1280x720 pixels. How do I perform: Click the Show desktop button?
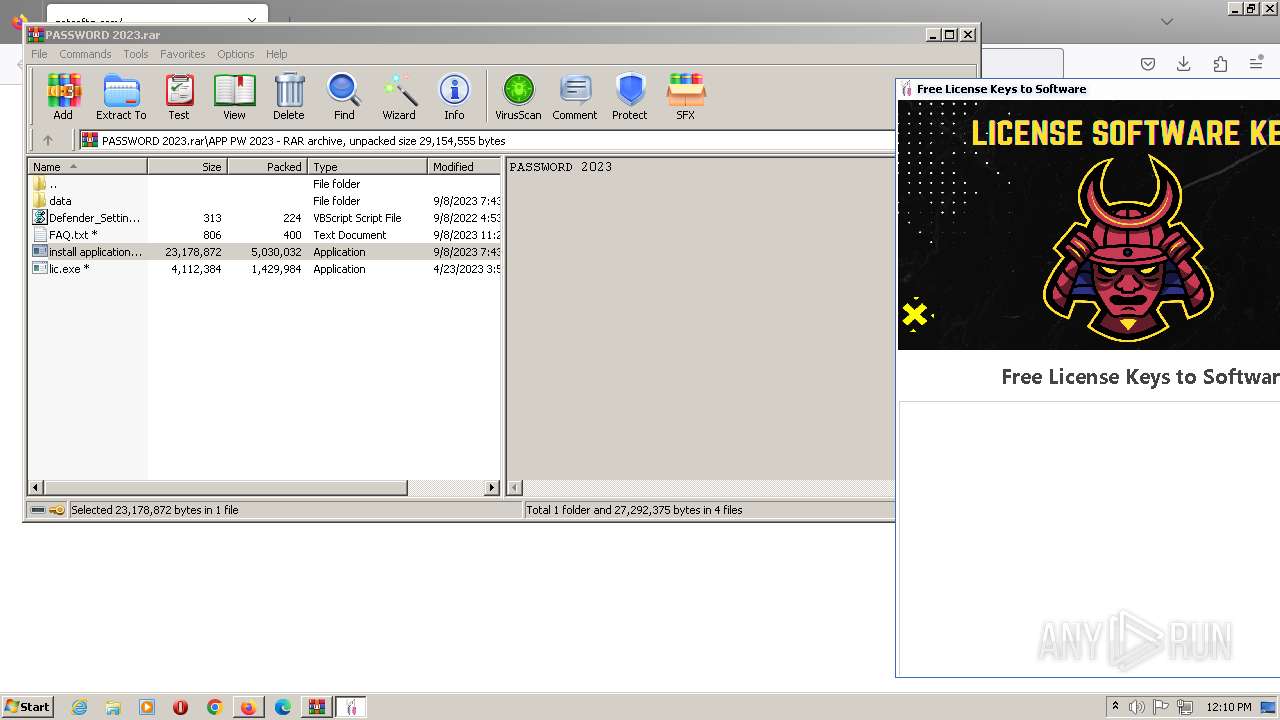pos(1269,707)
